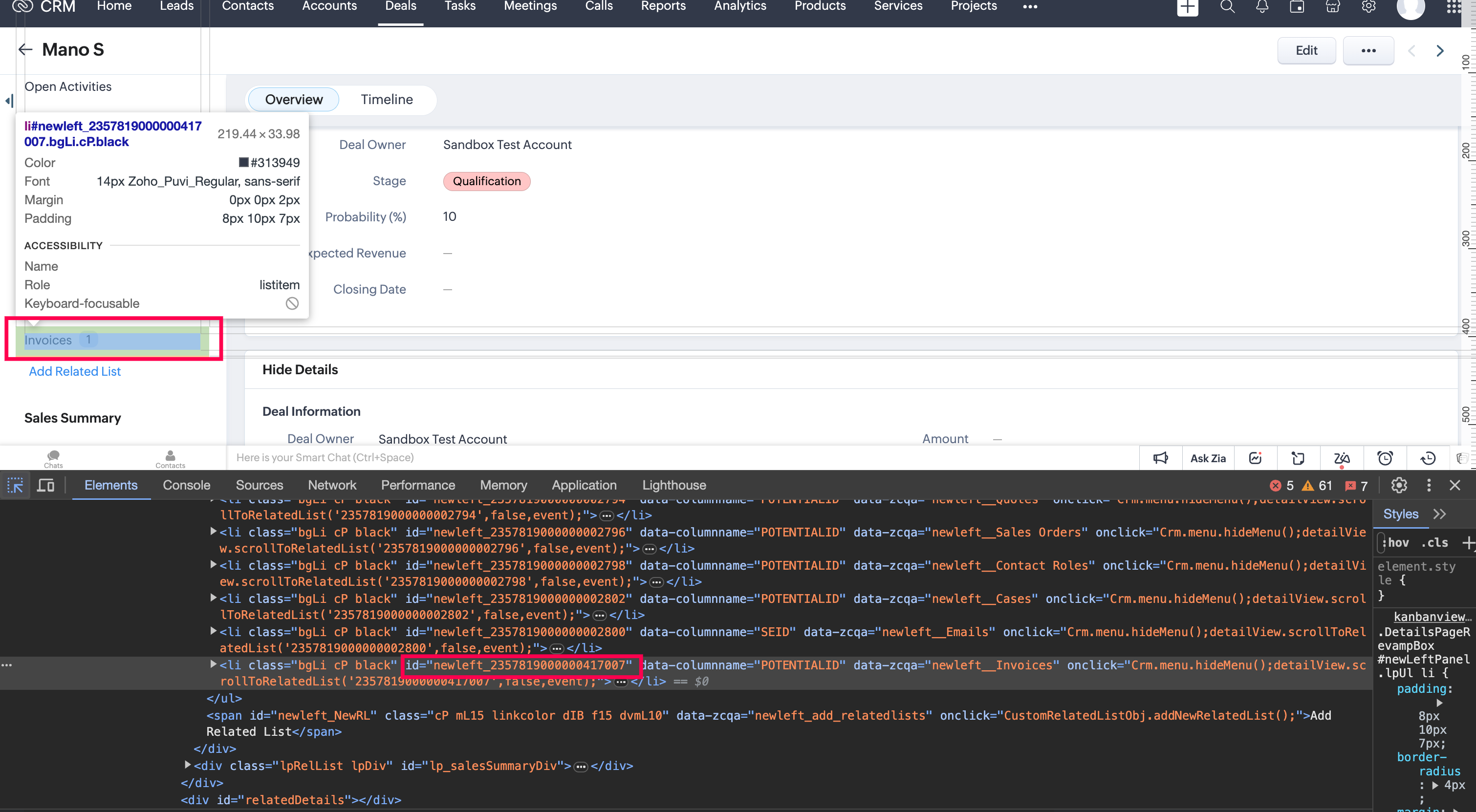Open DevTools settings gear

1399,486
